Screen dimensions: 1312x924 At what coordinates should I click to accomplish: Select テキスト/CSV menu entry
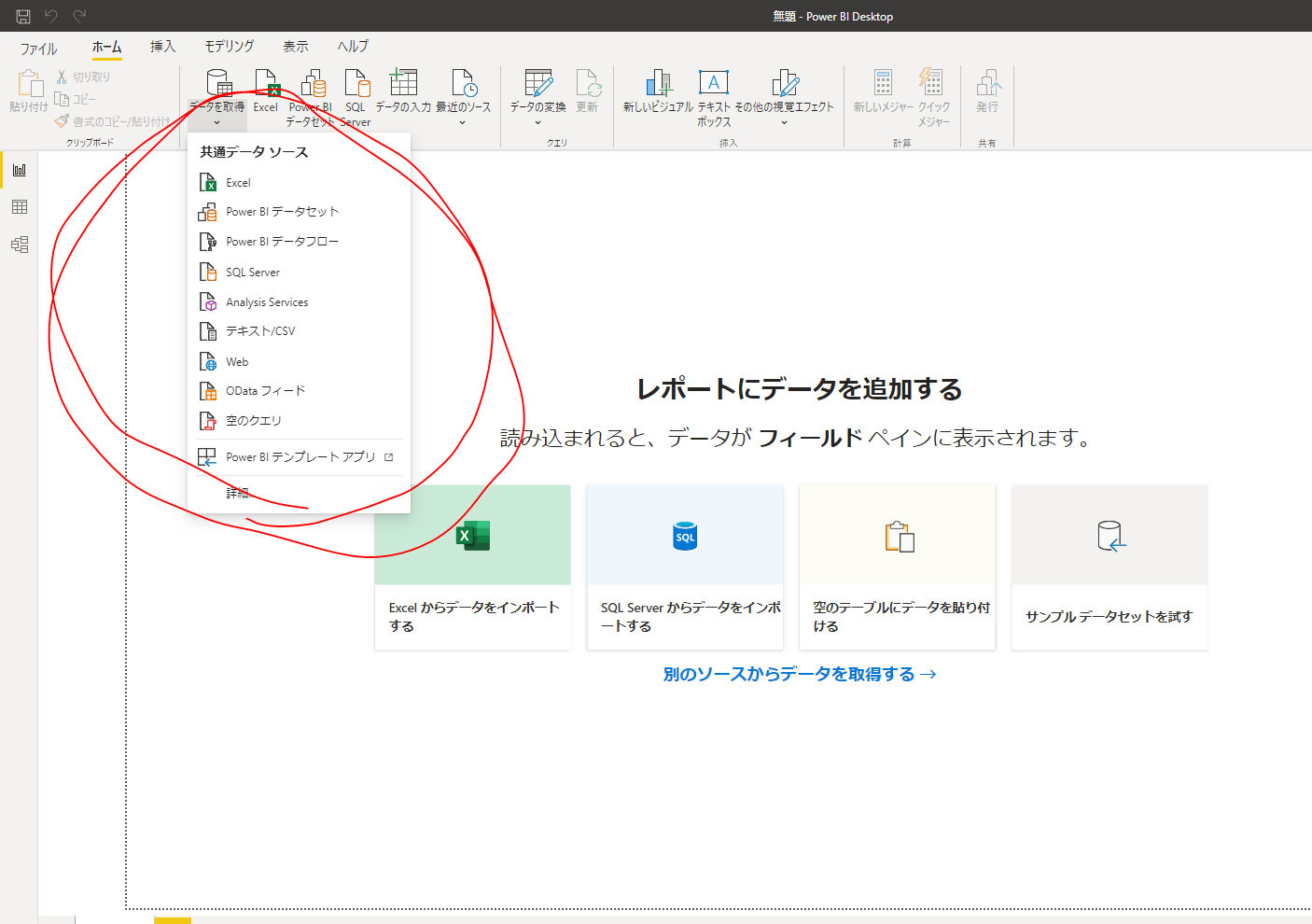tap(299, 331)
